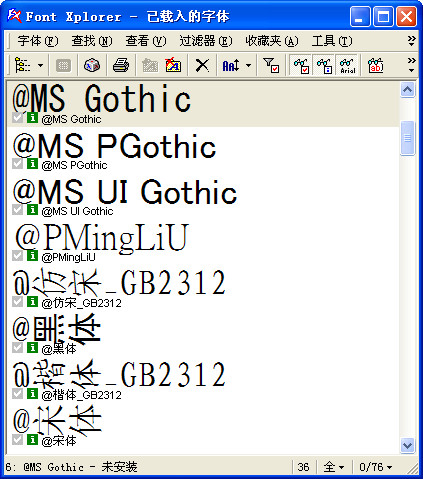Click the grayed install font icon
The image size is (423, 479).
tap(150, 65)
